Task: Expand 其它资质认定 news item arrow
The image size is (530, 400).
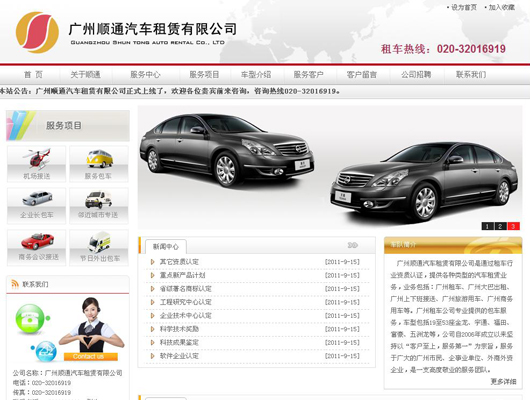Action: coord(152,262)
